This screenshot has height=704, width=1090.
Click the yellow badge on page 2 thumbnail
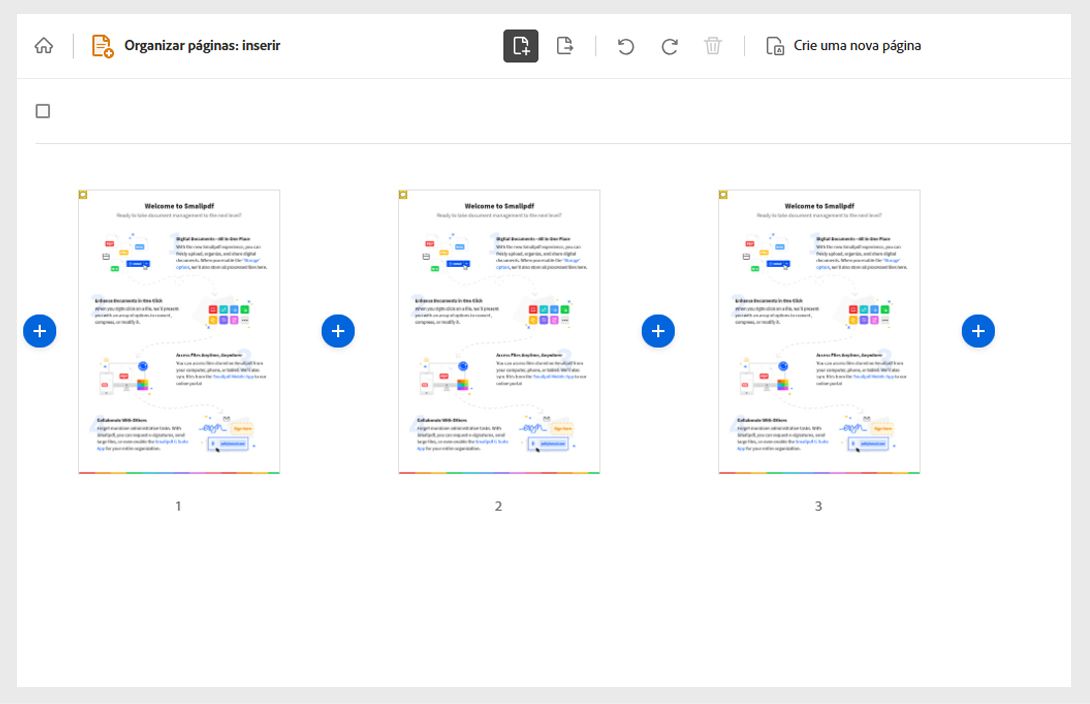[404, 195]
